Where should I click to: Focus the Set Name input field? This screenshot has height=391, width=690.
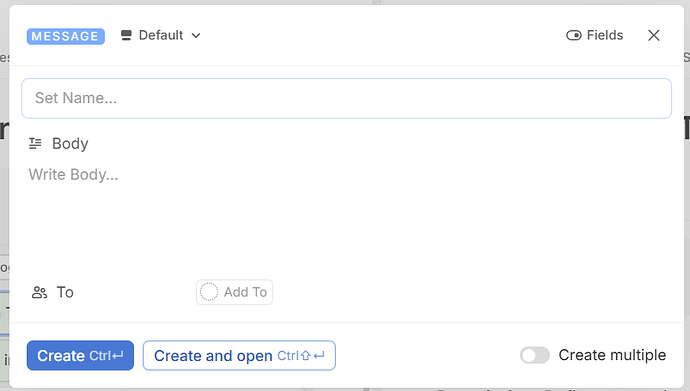[x=346, y=98]
